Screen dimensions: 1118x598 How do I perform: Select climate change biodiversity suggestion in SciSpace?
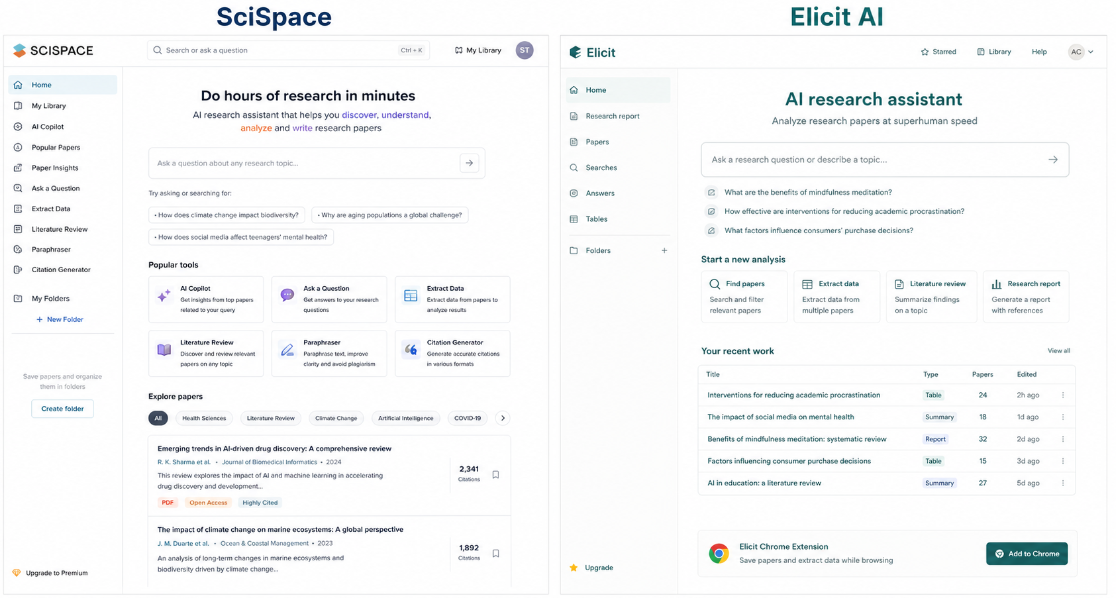pyautogui.click(x=227, y=215)
